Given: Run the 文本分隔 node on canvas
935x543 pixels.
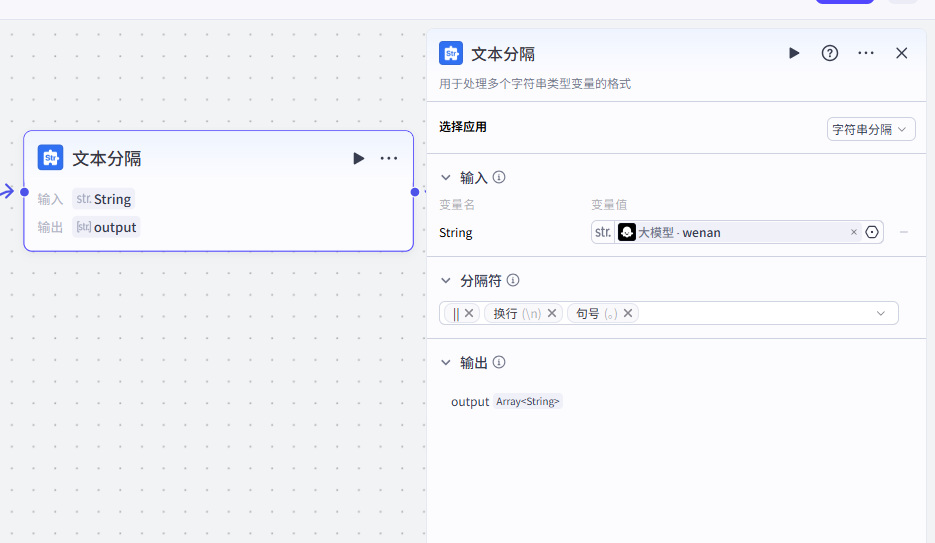Looking at the screenshot, I should tap(358, 158).
